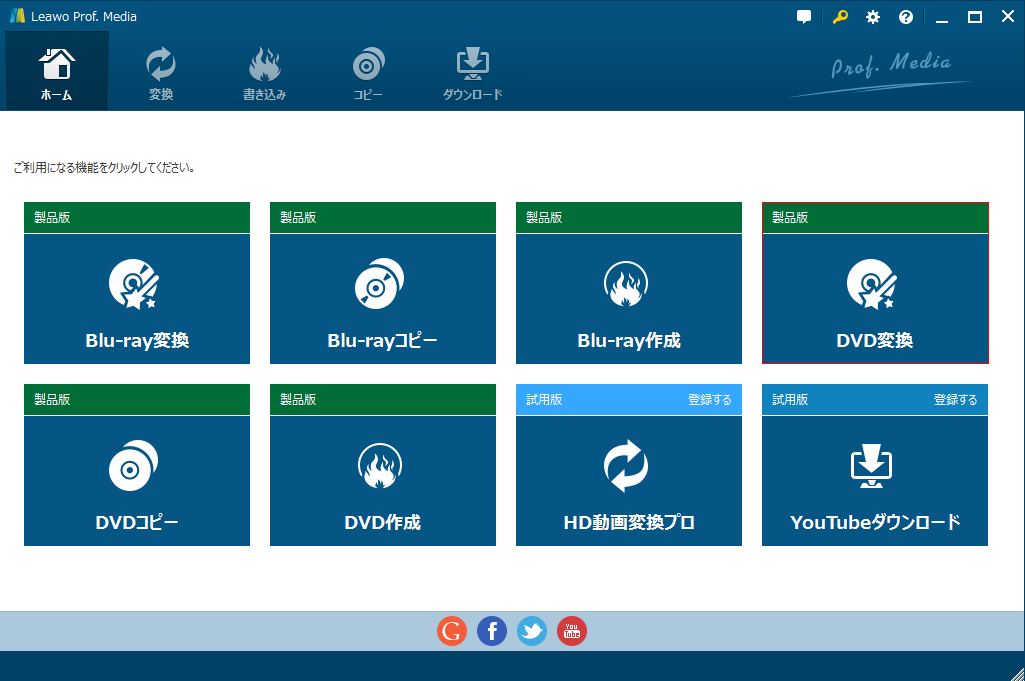Open the Google social icon

(452, 631)
